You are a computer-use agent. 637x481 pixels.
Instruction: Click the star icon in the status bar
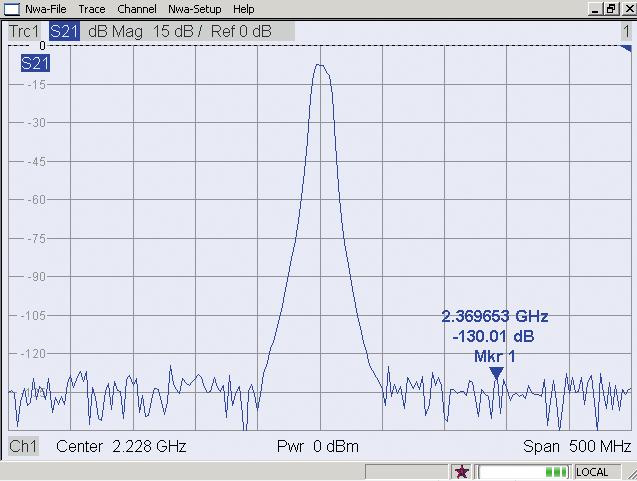461,471
